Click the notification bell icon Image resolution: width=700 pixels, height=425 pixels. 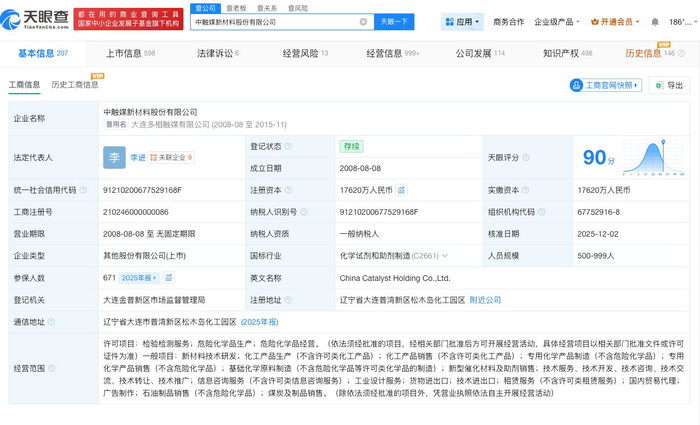click(654, 22)
